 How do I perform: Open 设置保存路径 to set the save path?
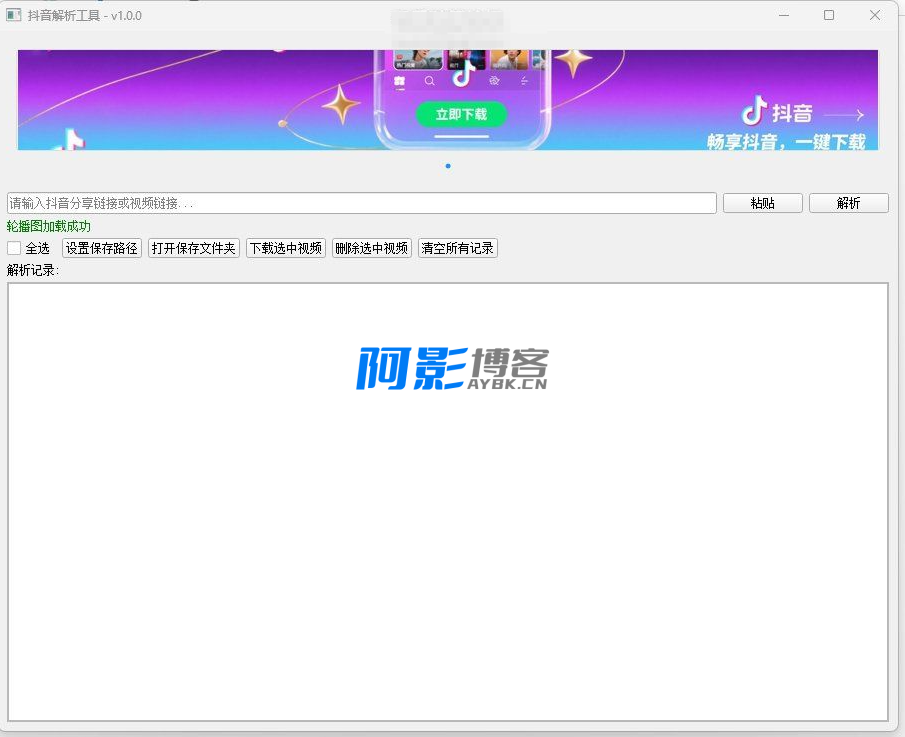[x=102, y=248]
